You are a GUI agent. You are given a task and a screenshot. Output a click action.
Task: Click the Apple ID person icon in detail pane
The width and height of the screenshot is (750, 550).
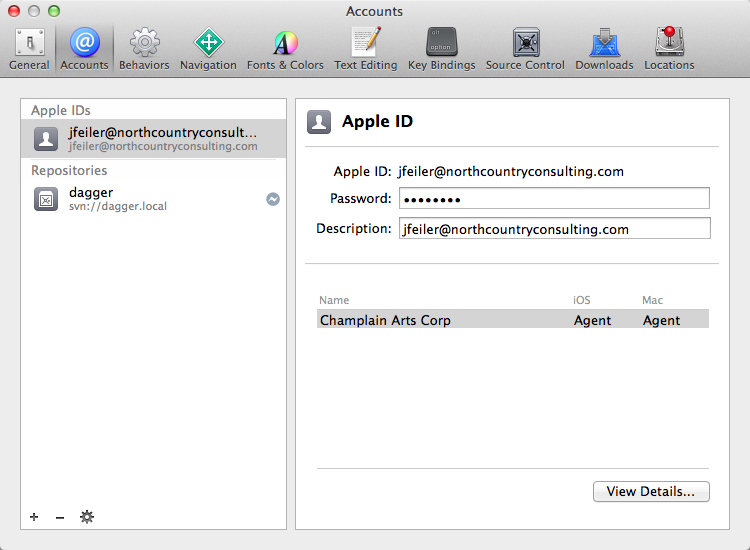319,122
